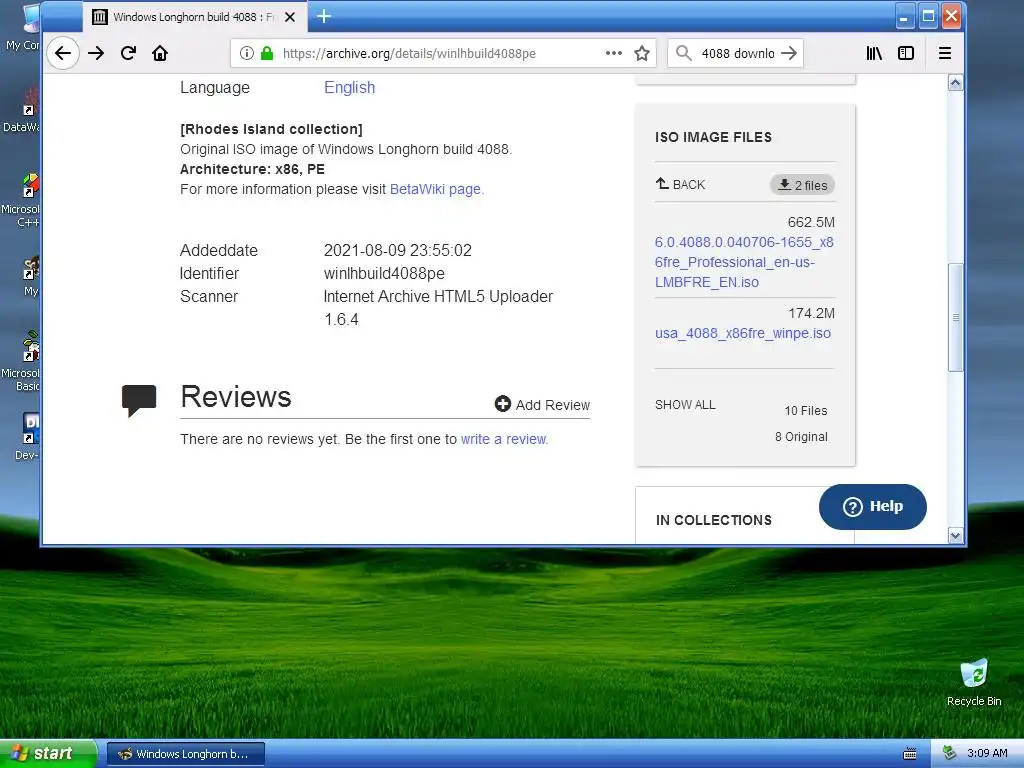Screen dimensions: 1024x768
Task: Open the browser home page
Action: (x=160, y=53)
